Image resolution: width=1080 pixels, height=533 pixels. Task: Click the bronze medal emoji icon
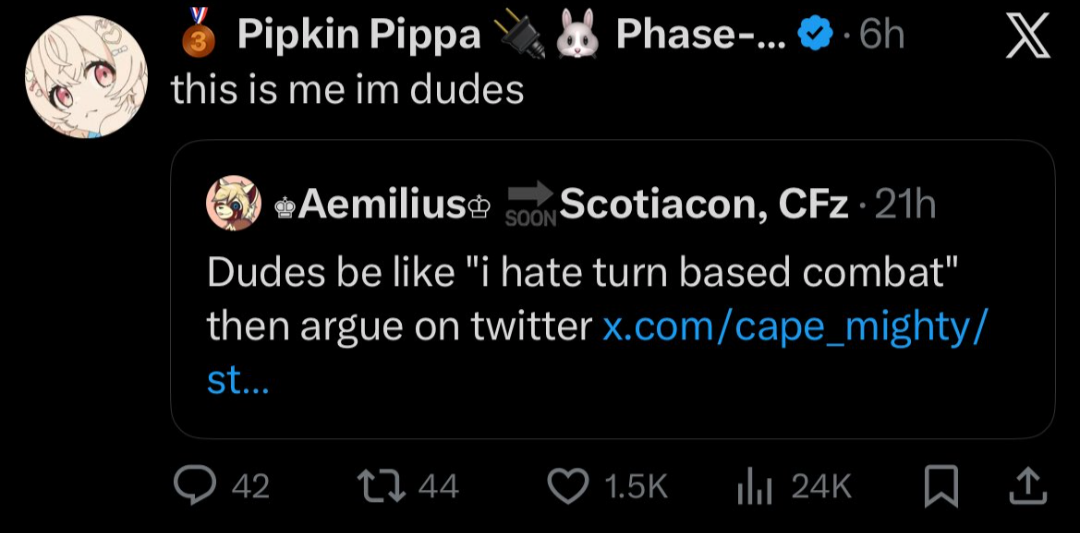[x=198, y=32]
